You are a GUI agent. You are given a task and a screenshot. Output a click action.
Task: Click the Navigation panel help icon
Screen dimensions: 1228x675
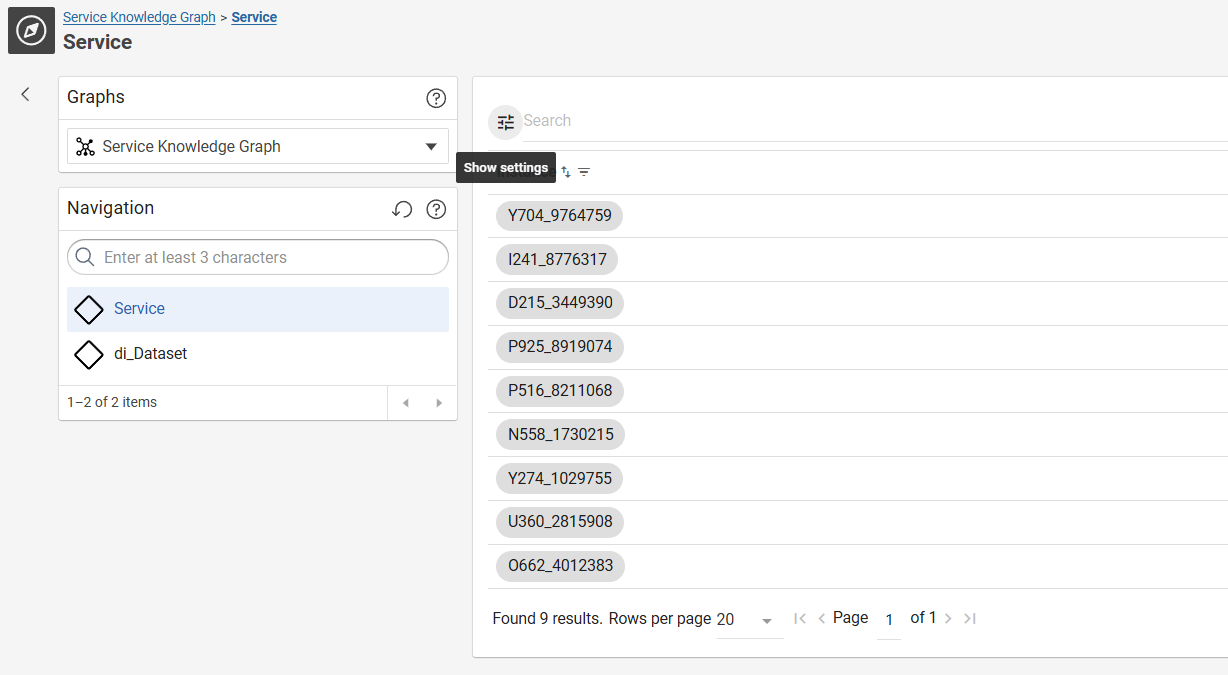click(x=436, y=209)
